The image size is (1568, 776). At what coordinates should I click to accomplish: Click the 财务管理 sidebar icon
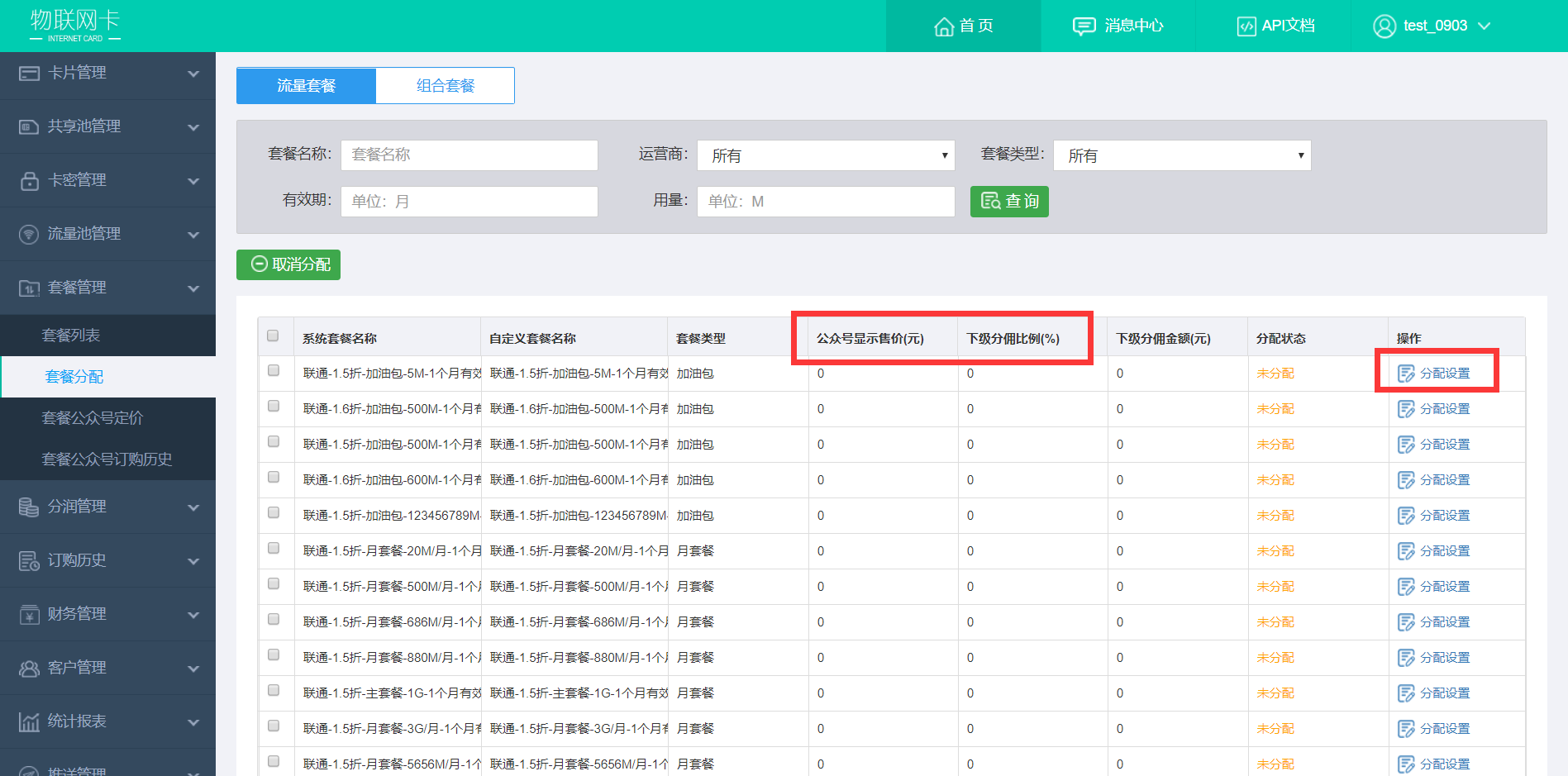tap(29, 615)
